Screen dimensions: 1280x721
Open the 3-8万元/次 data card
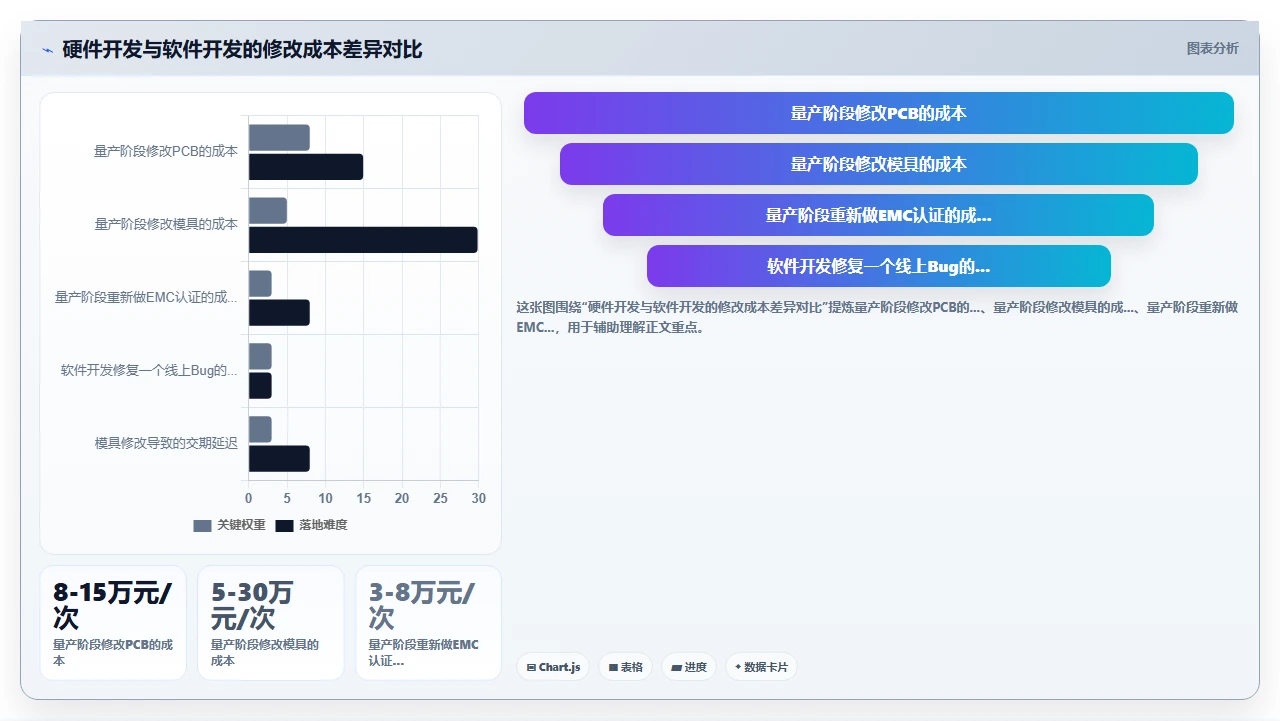pos(429,622)
